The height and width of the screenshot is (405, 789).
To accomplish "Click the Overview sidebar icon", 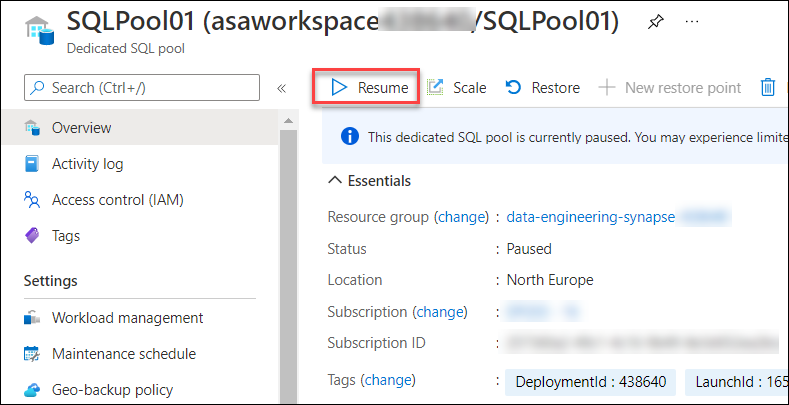I will click(32, 128).
